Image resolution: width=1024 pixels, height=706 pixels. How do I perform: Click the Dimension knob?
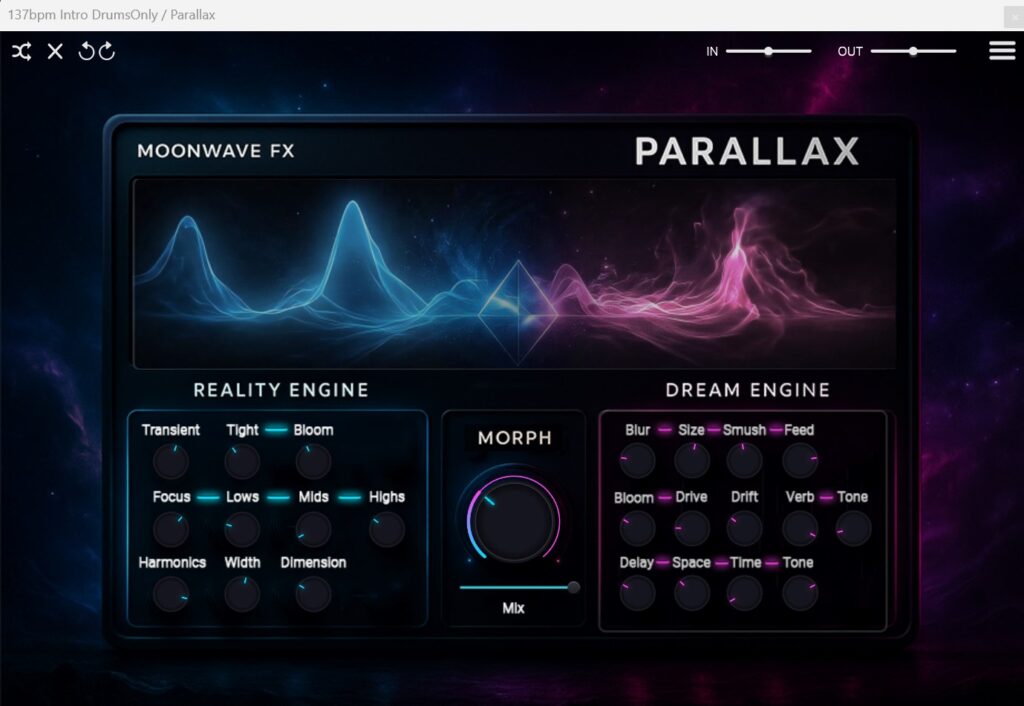(313, 594)
